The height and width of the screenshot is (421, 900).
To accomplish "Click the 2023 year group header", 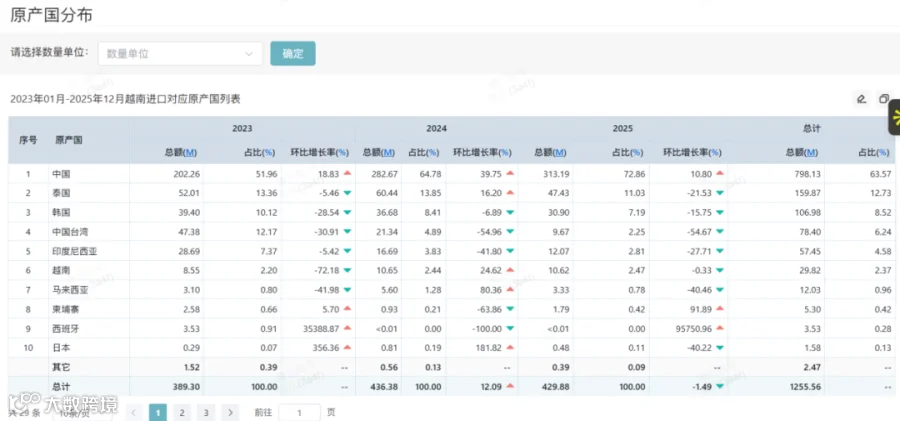I will [x=242, y=129].
